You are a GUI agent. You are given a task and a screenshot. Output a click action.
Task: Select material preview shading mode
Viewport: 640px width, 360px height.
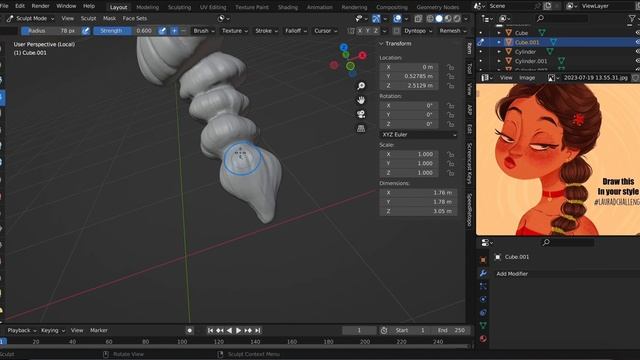pyautogui.click(x=448, y=18)
